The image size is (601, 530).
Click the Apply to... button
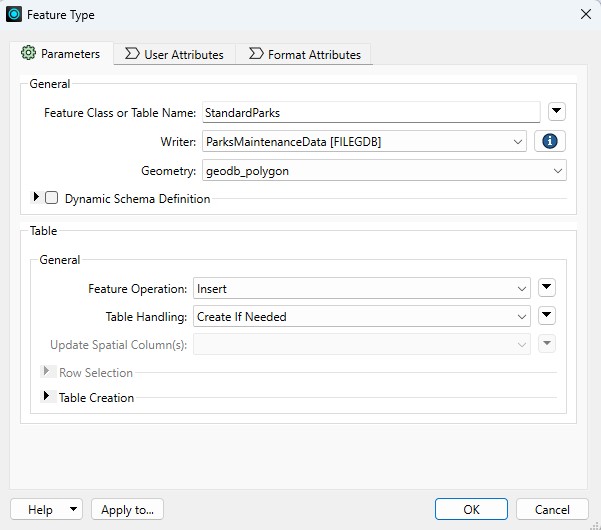point(128,510)
